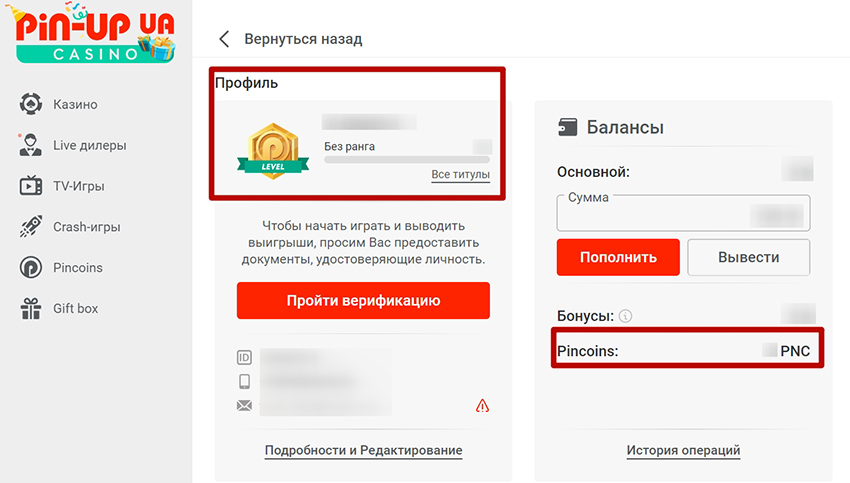Click the Pincoins PNC balance row
850x483 pixels.
click(x=683, y=351)
